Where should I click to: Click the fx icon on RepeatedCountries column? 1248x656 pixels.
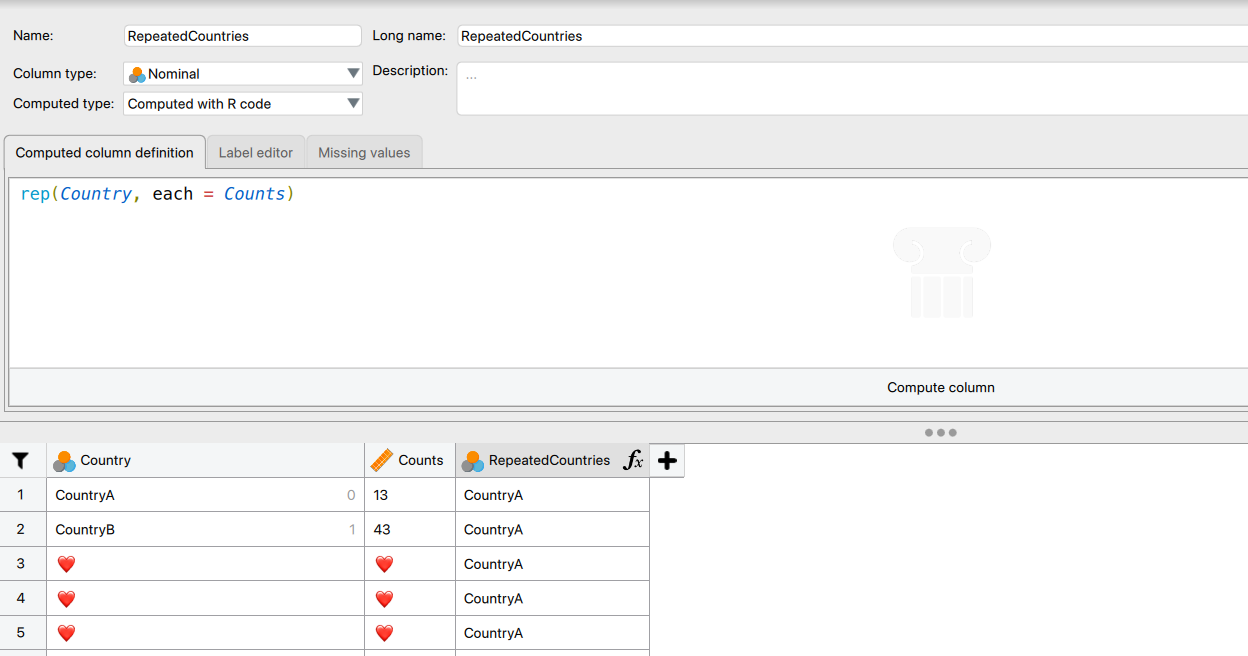click(x=633, y=461)
